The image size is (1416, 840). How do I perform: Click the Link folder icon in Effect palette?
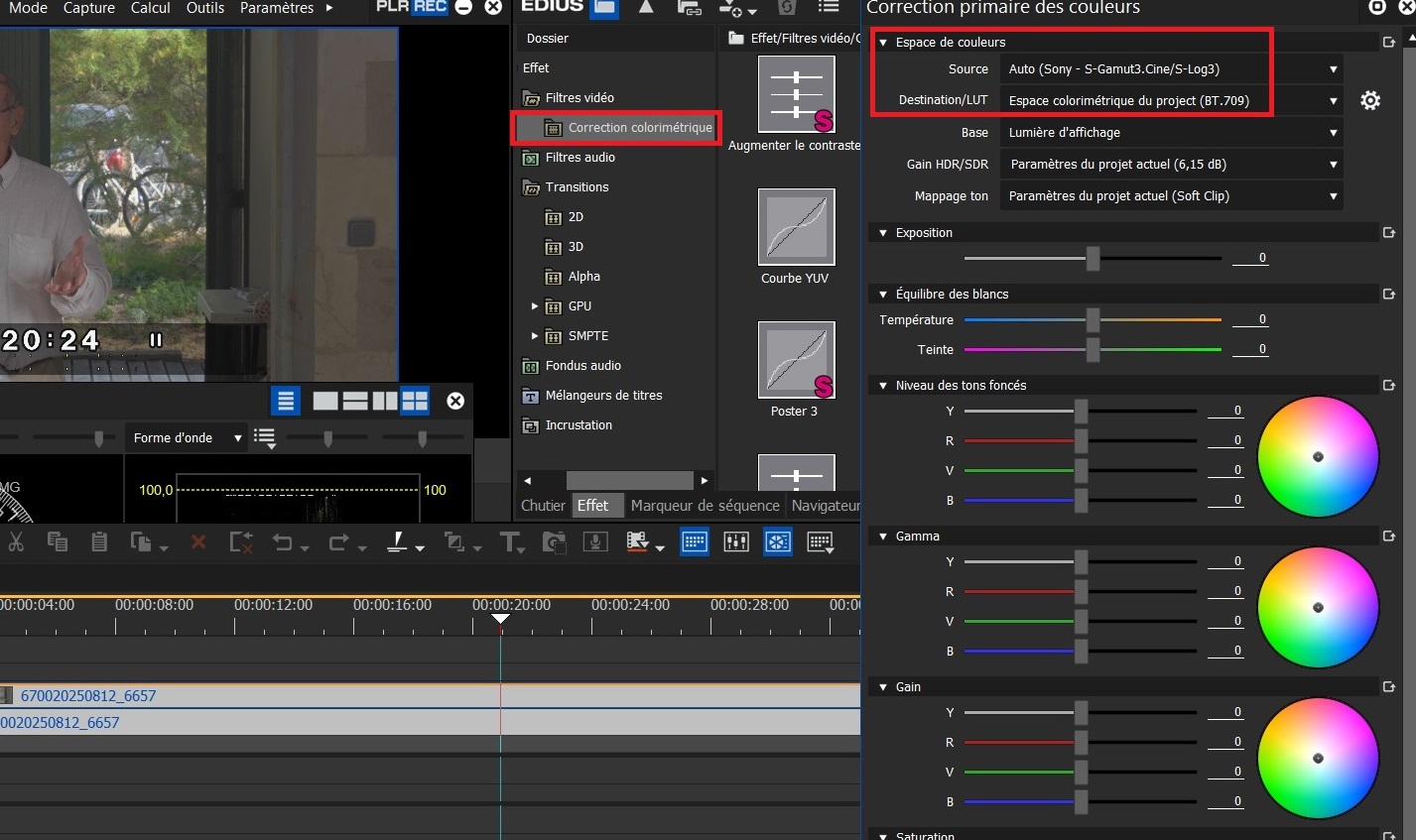689,8
